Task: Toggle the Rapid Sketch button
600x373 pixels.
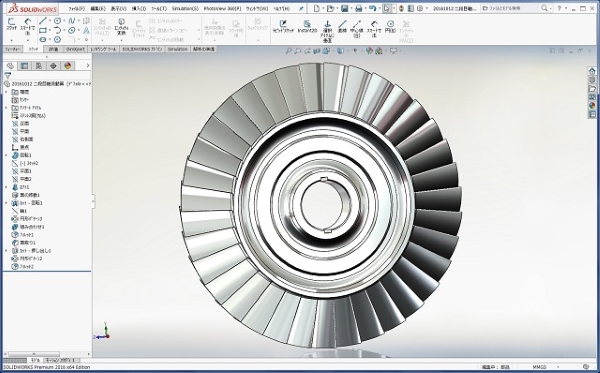Action: click(x=283, y=26)
